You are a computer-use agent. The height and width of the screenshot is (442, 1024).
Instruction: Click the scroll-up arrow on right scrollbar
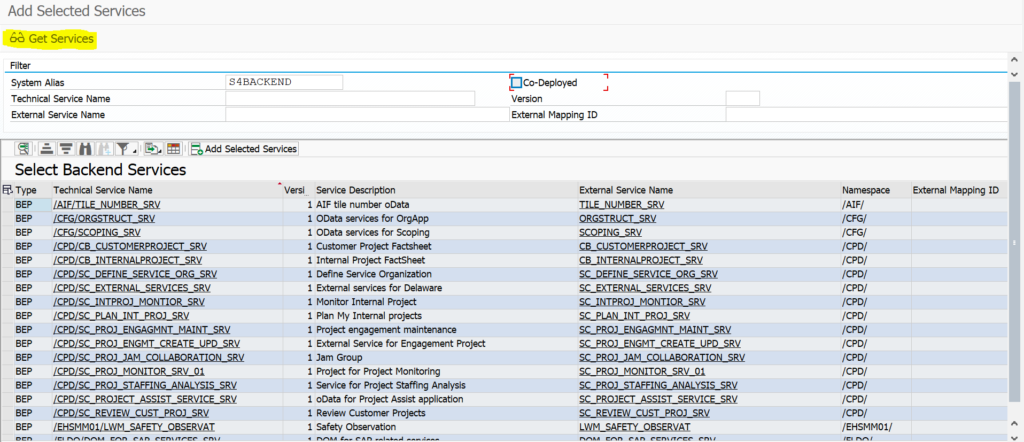[x=1016, y=59]
